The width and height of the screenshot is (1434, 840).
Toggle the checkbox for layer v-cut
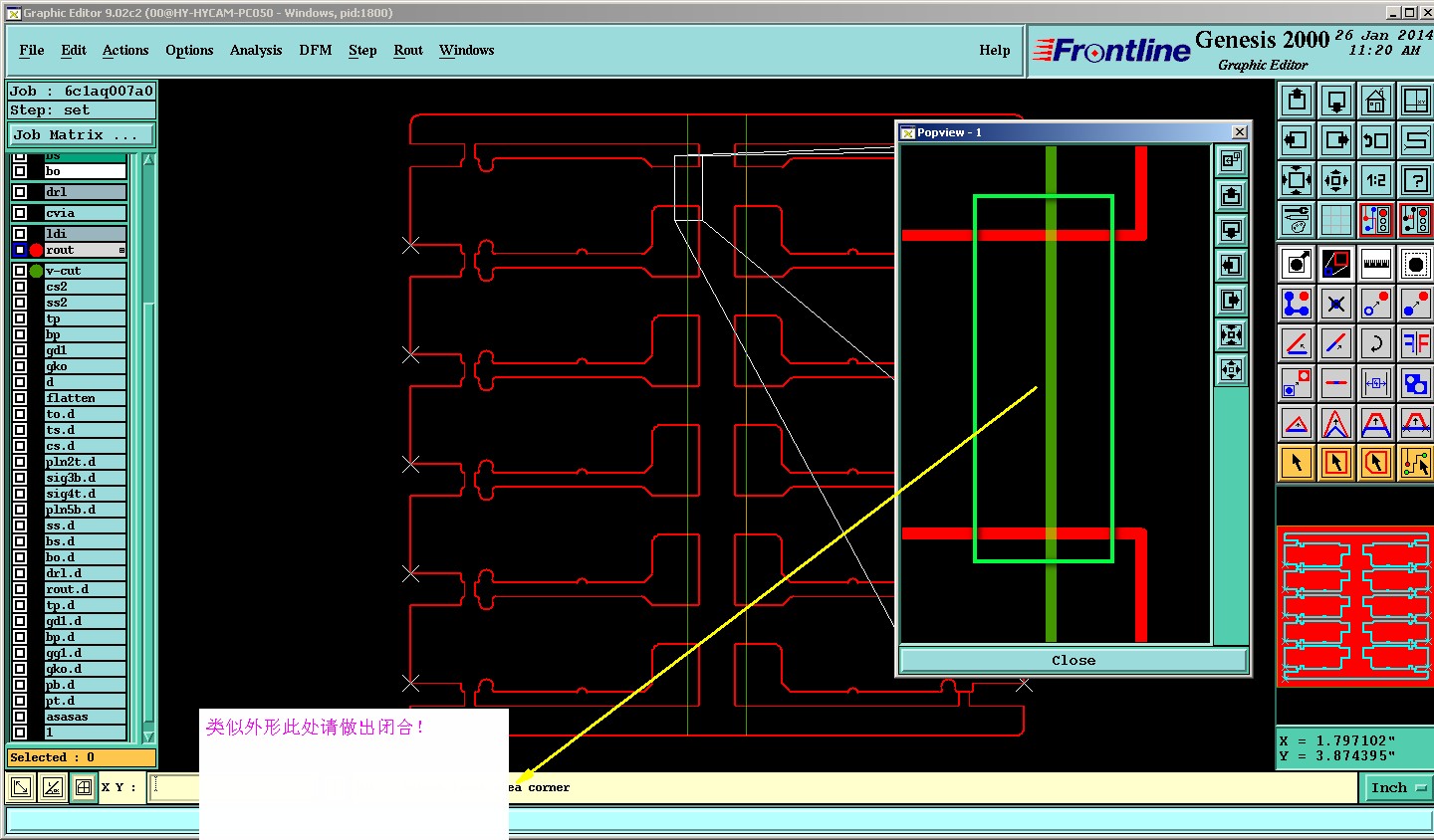(x=20, y=271)
